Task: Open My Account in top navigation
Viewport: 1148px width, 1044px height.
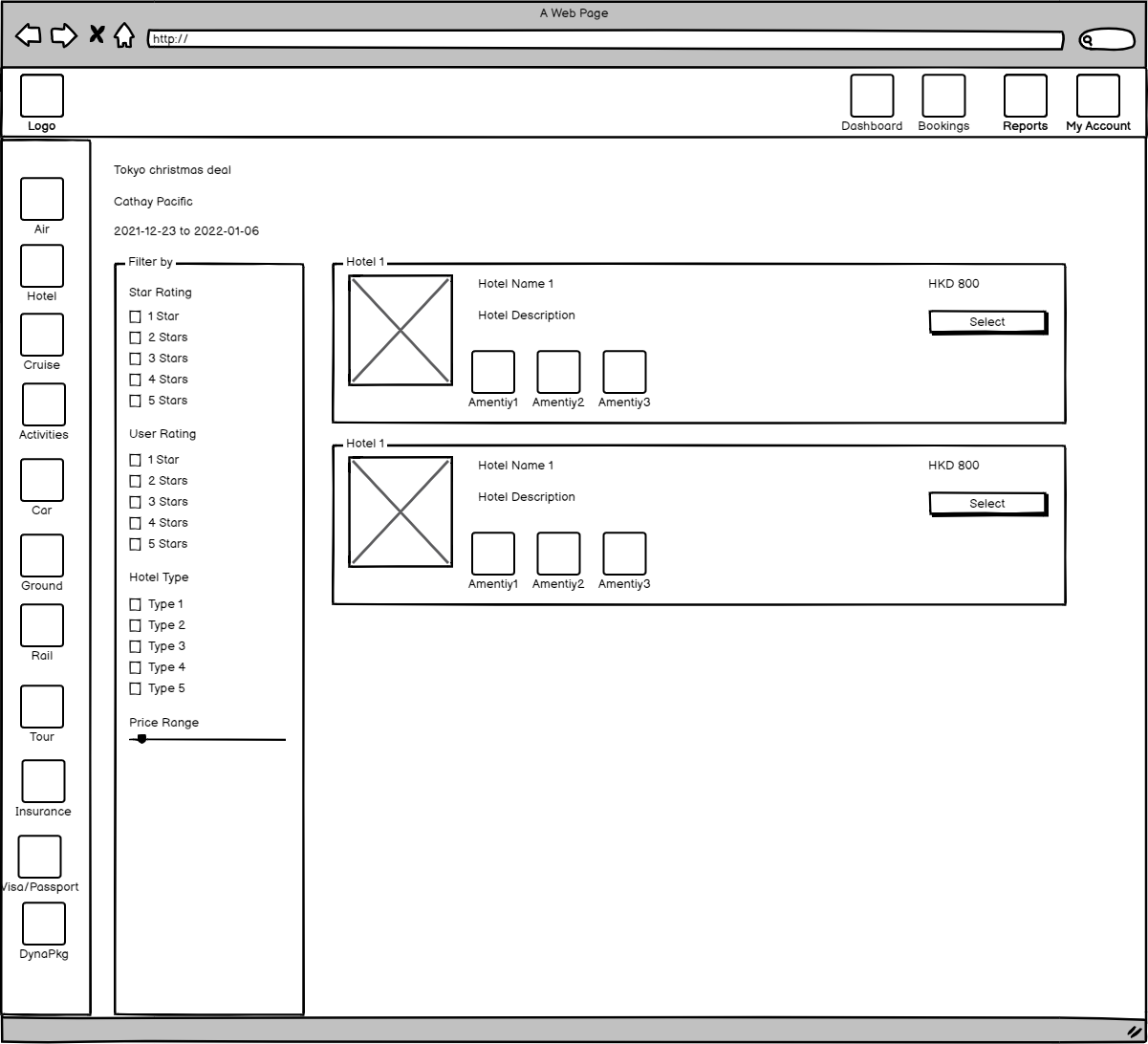Action: (x=1097, y=97)
